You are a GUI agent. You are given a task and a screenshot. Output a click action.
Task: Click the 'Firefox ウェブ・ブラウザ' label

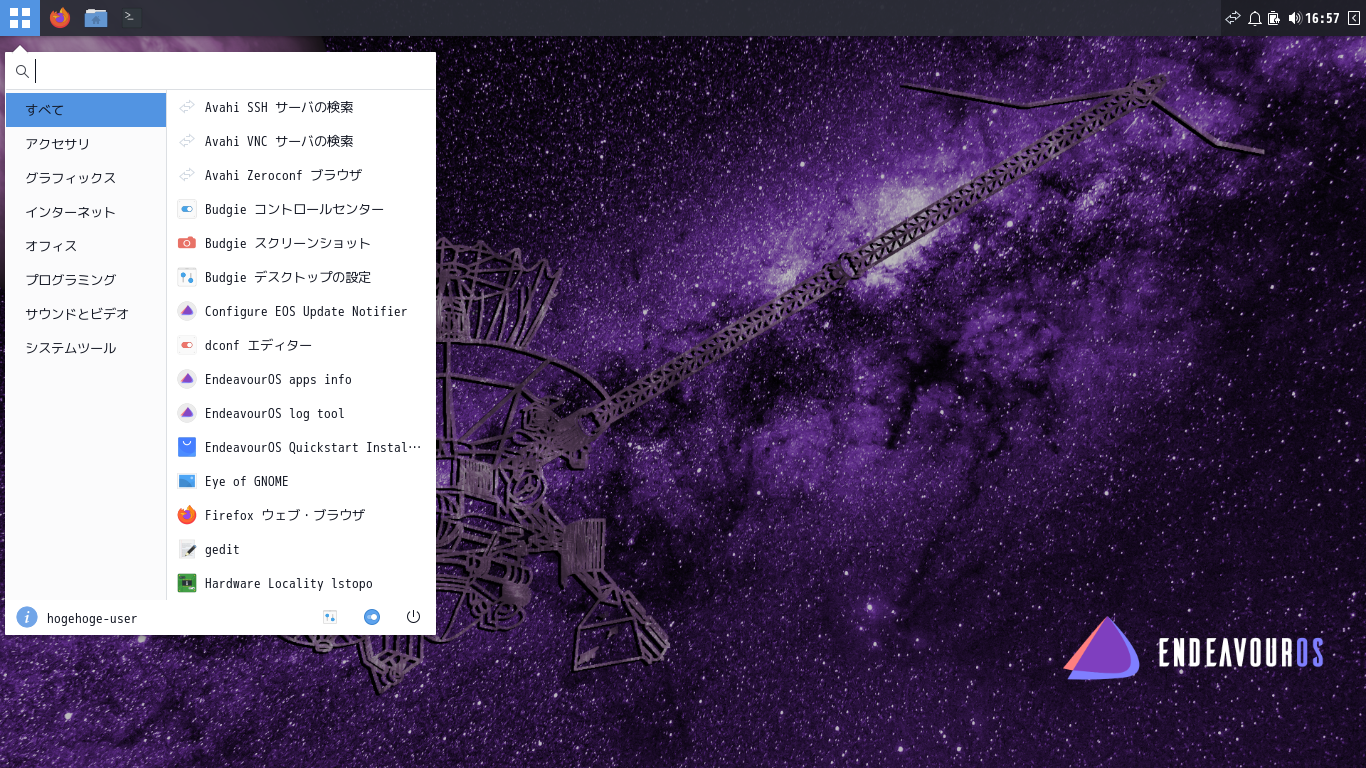pos(285,515)
